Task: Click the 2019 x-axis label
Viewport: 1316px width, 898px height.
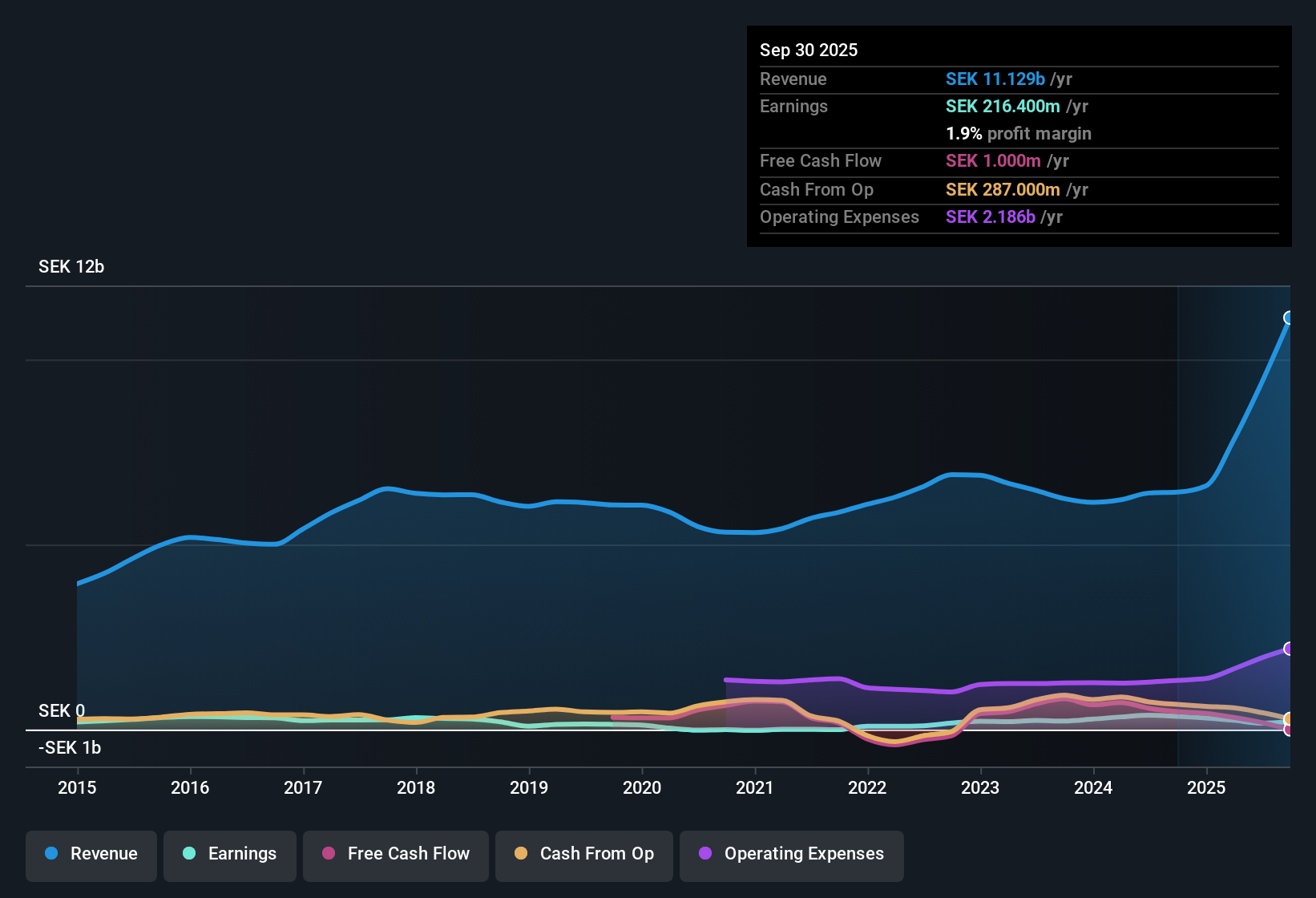Action: (529, 788)
